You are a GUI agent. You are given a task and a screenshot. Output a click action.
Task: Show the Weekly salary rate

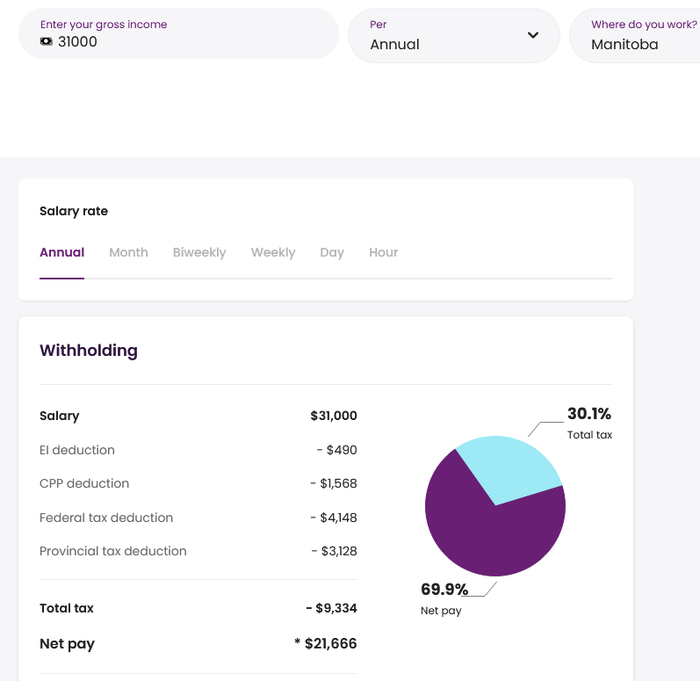(273, 253)
